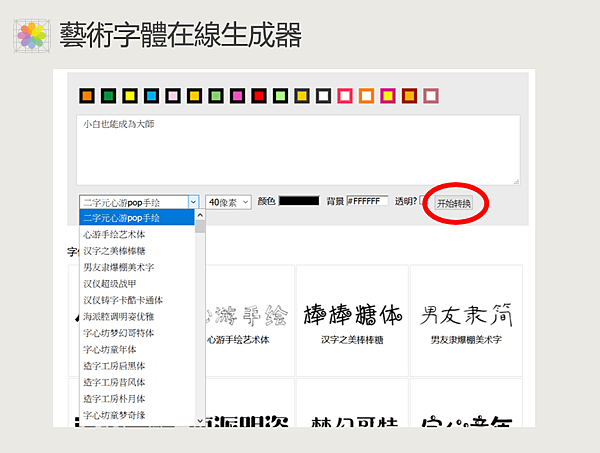Viewport: 600px width, 453px height.
Task: Select 汉字之美棒棒糖 from font list
Action: pos(137,251)
